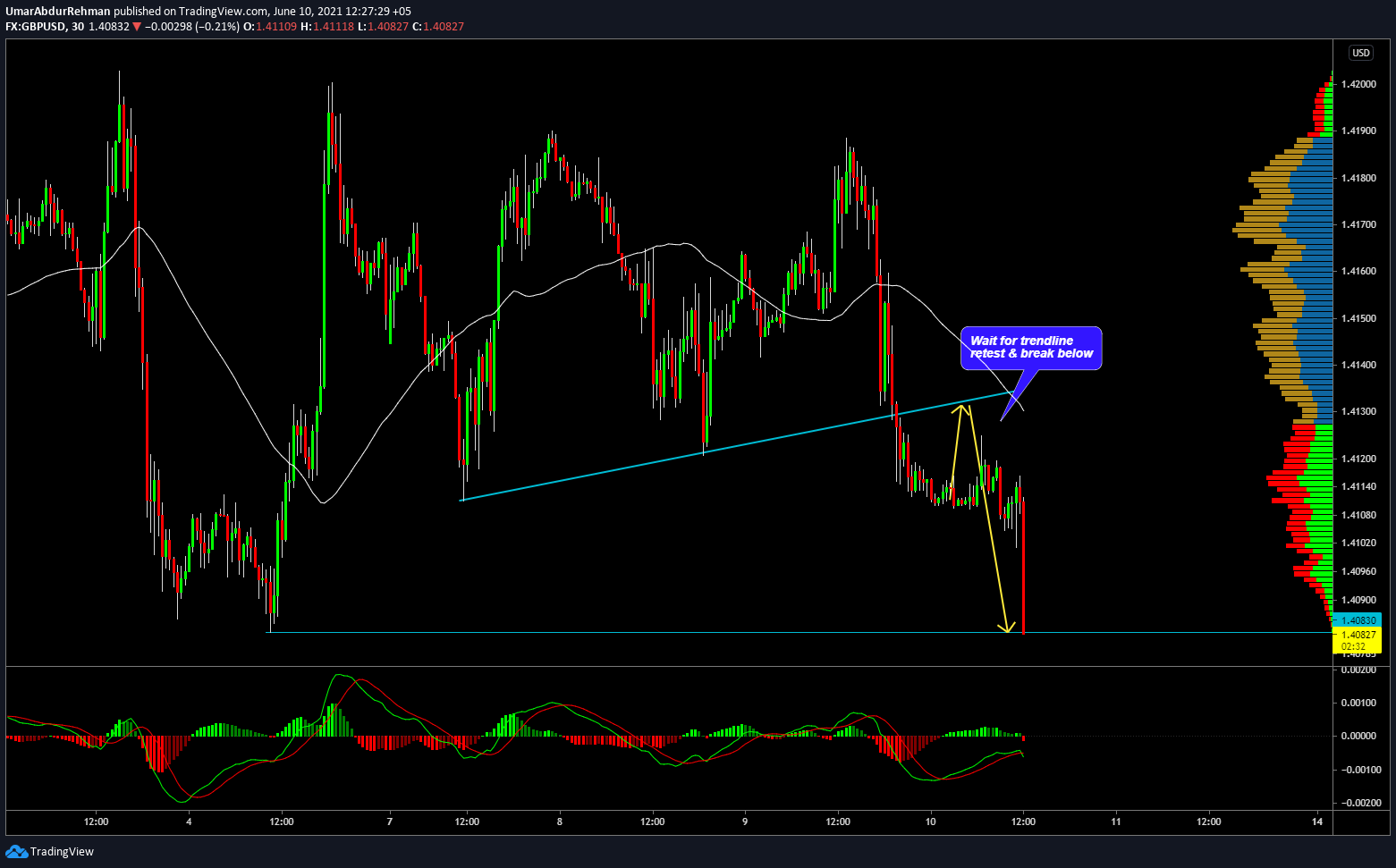Click the 1.40960 price axis label
Viewport: 1396px width, 868px height.
tap(1358, 571)
